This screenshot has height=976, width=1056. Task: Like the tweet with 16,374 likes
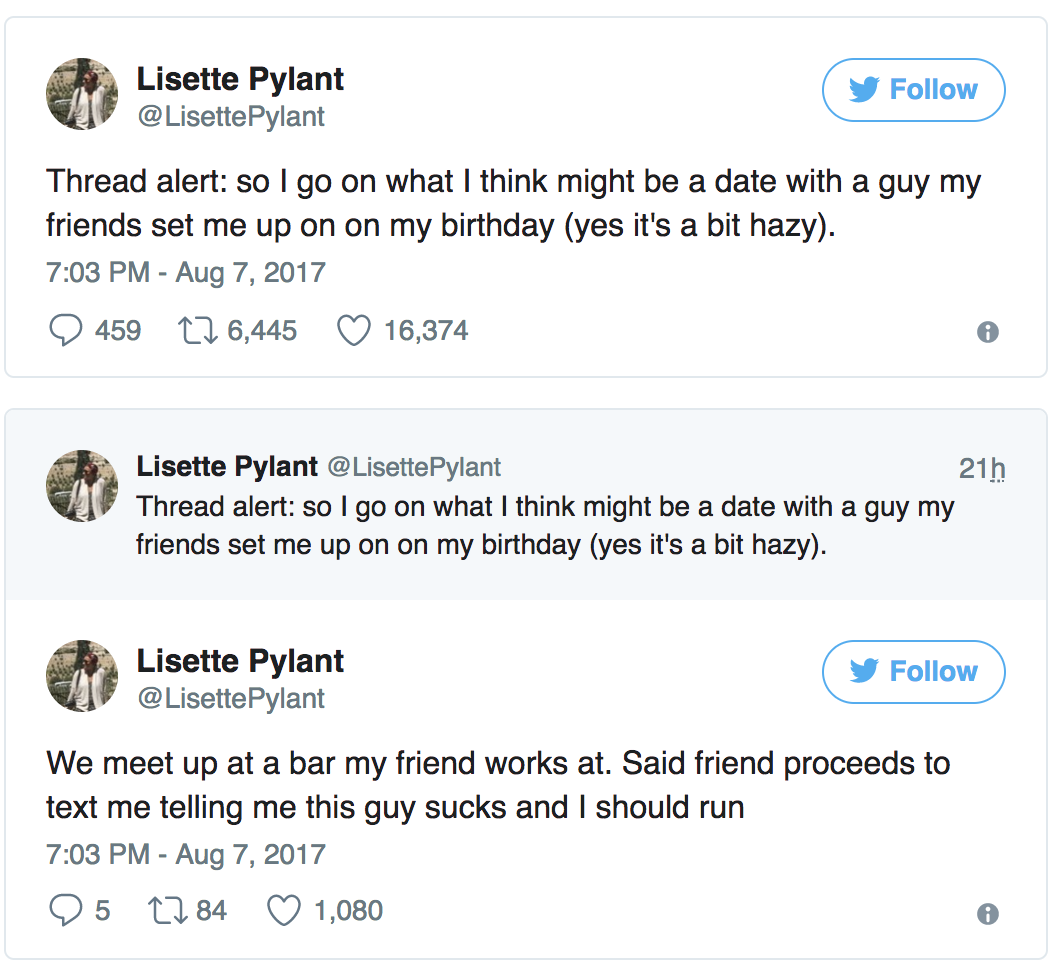coord(354,331)
